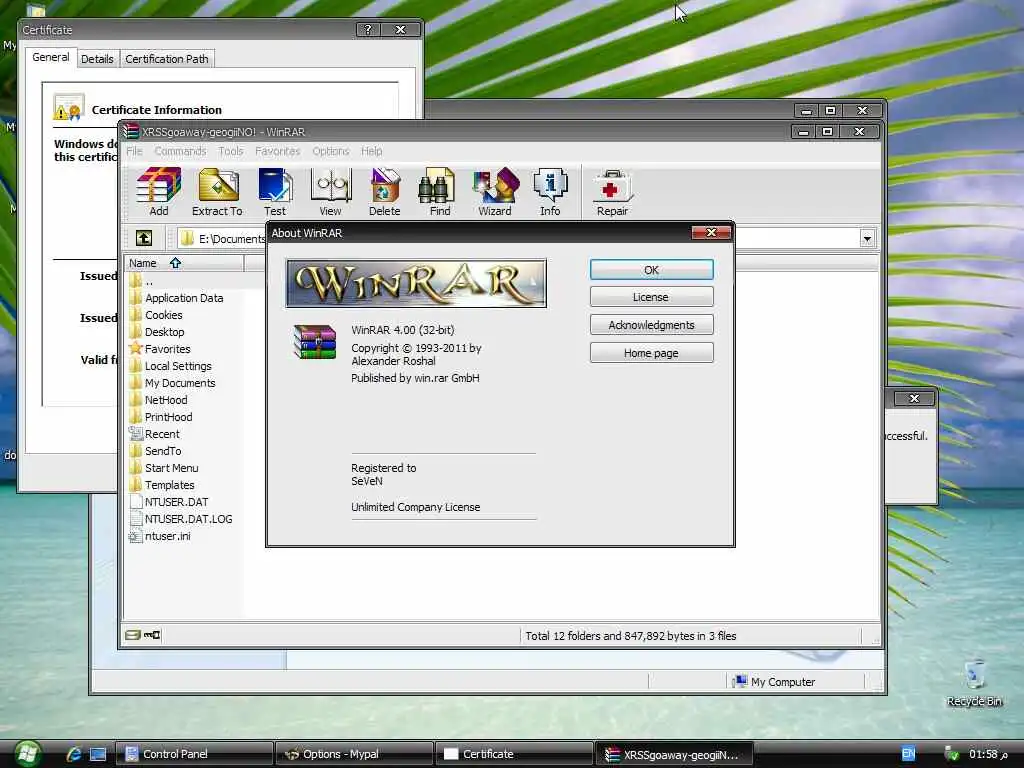The image size is (1024, 768).
Task: Switch to Options - Mypal taskbar button
Action: 354,754
